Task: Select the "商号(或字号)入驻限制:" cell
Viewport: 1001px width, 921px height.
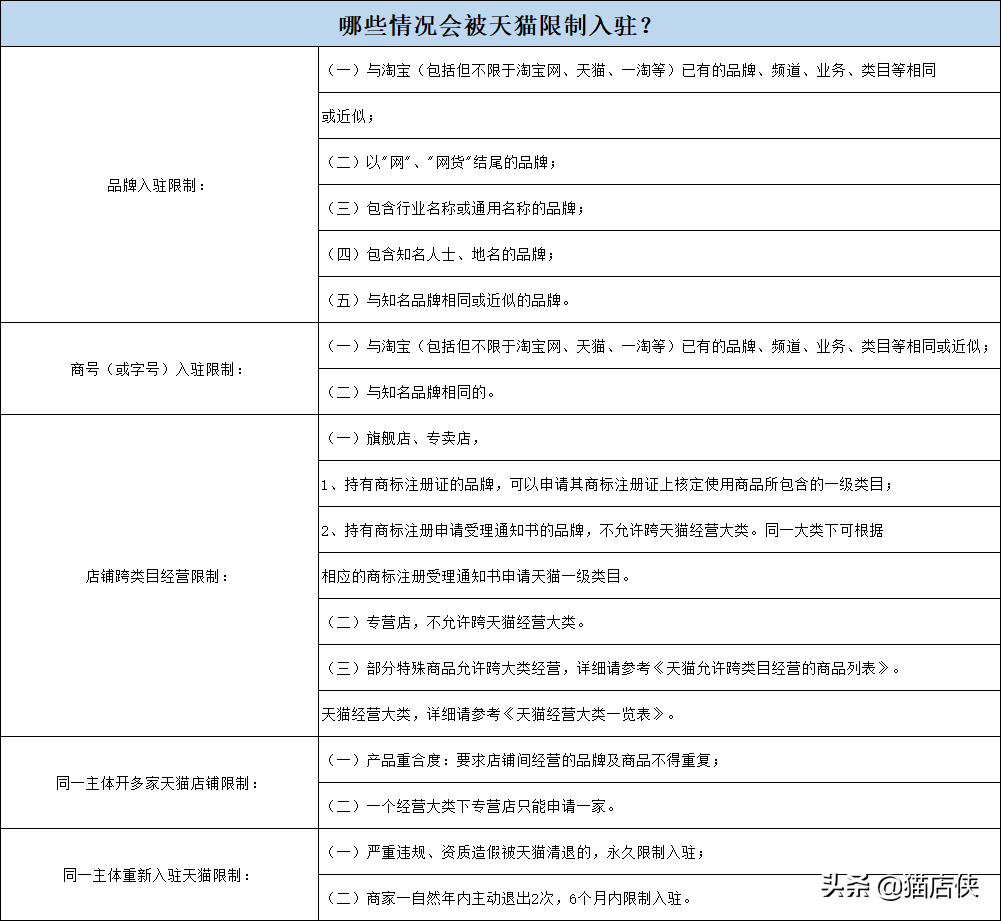Action: (160, 369)
